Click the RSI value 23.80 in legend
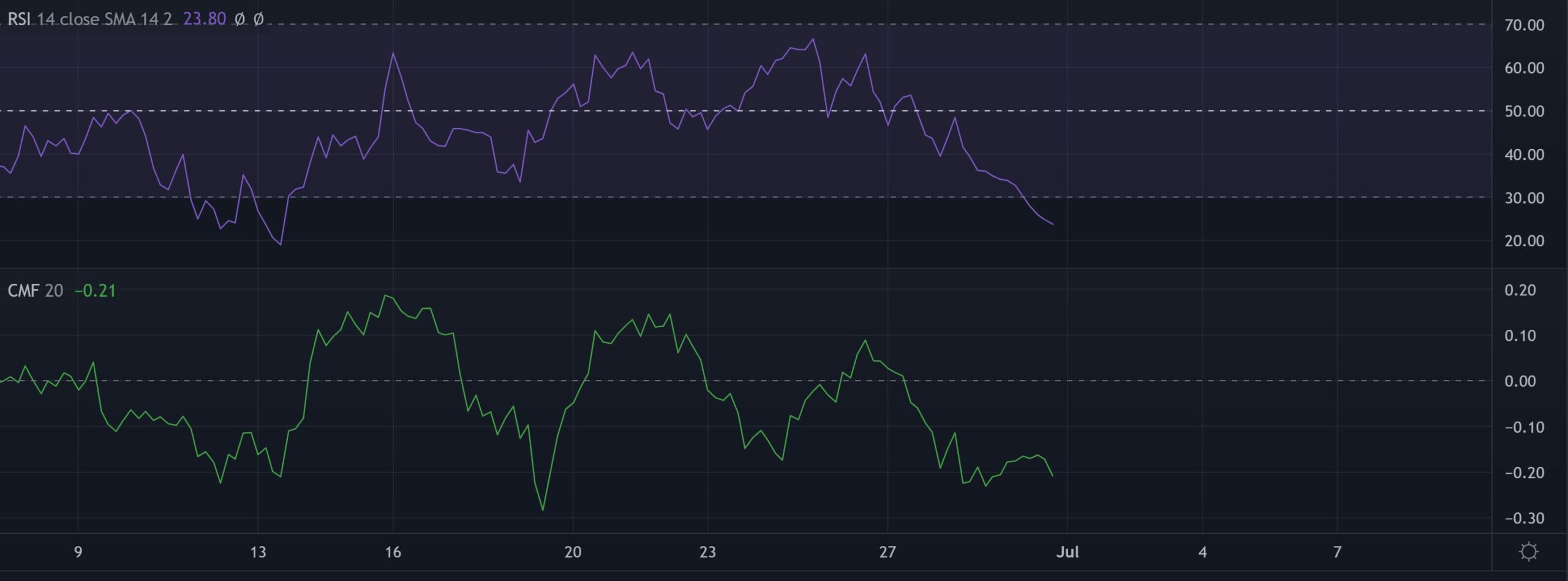The height and width of the screenshot is (581, 1568). click(205, 19)
